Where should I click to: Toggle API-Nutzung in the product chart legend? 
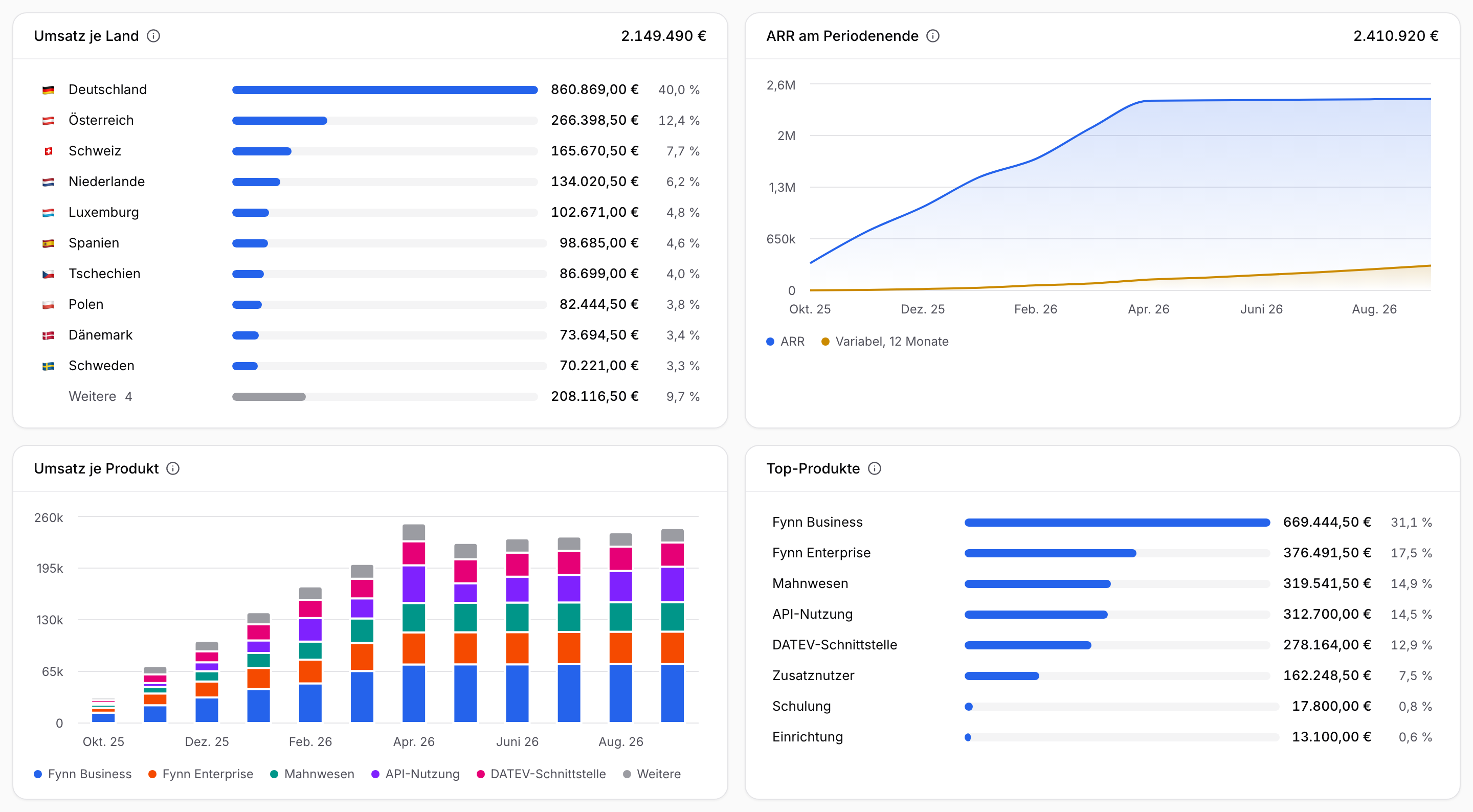(415, 774)
